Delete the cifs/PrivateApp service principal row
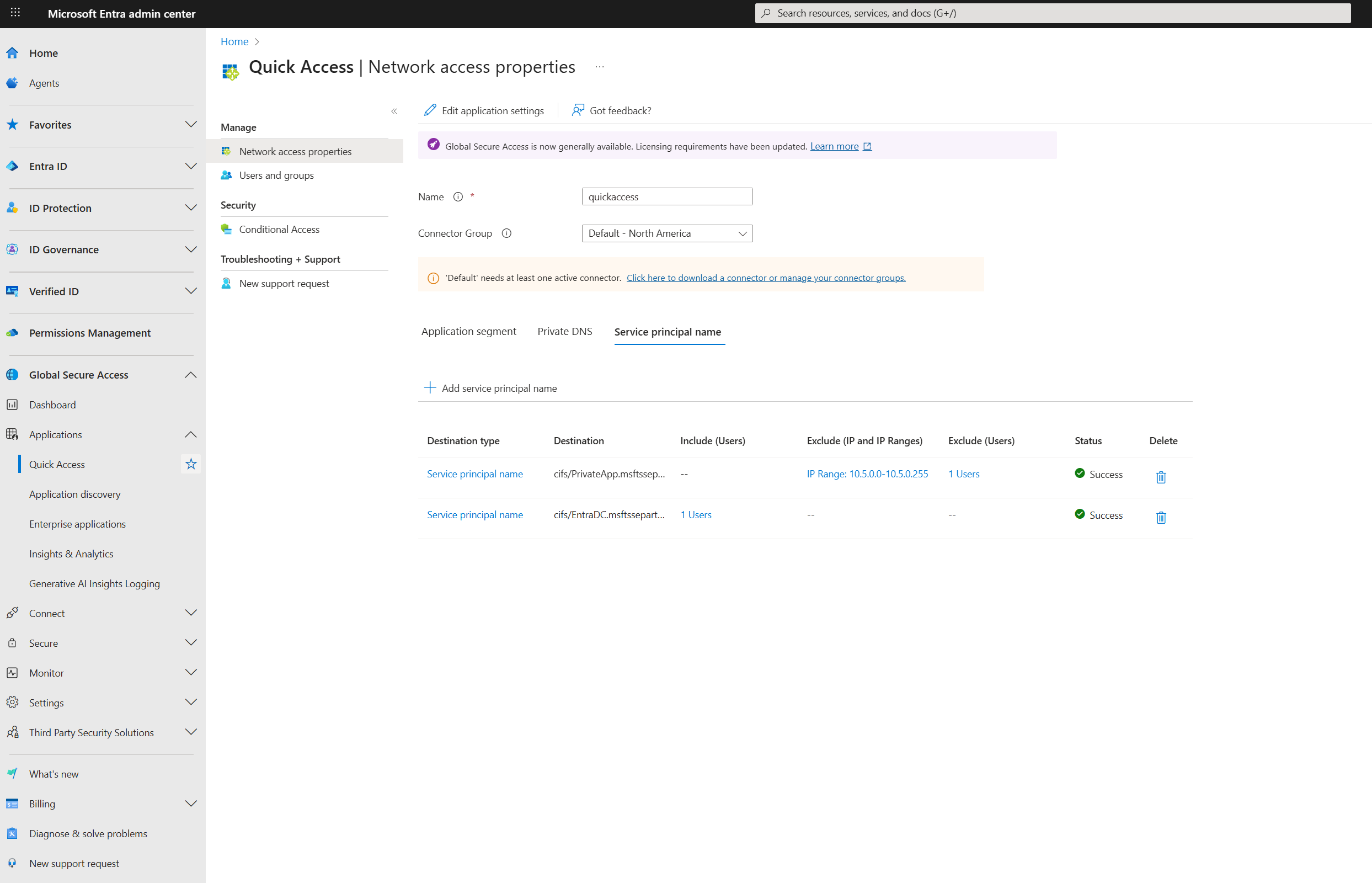The height and width of the screenshot is (883, 1372). coord(1161,476)
